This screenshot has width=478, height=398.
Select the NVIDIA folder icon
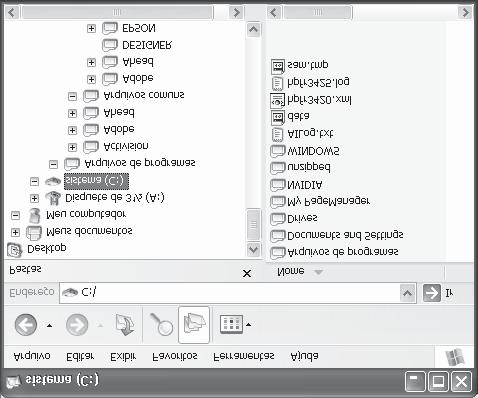tap(278, 185)
